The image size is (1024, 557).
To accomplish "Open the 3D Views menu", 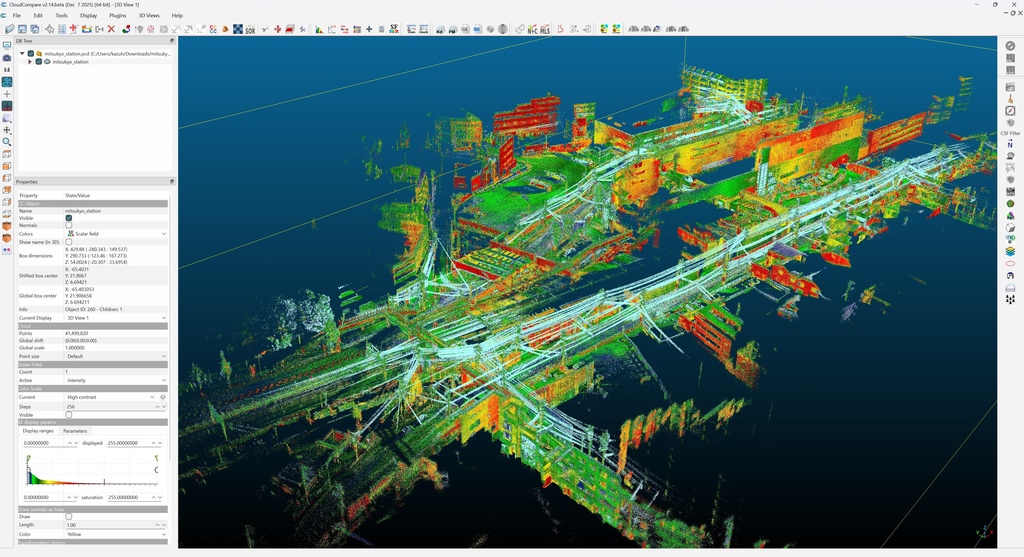I will tap(149, 15).
